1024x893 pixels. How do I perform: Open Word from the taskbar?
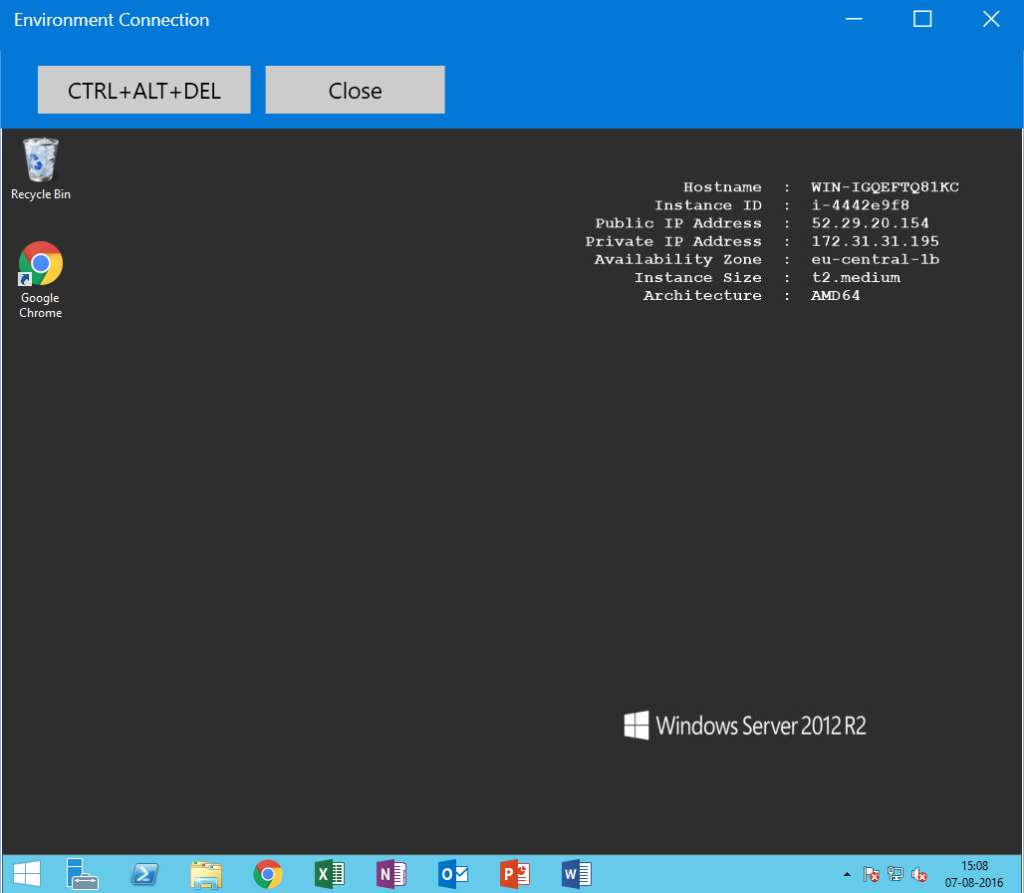[577, 874]
